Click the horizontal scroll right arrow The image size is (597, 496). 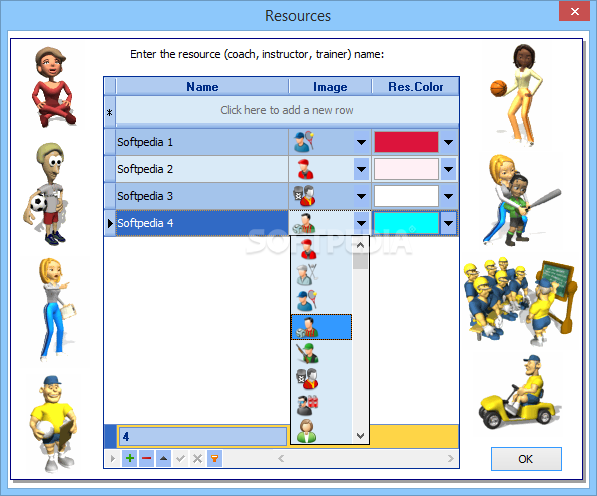pyautogui.click(x=450, y=458)
